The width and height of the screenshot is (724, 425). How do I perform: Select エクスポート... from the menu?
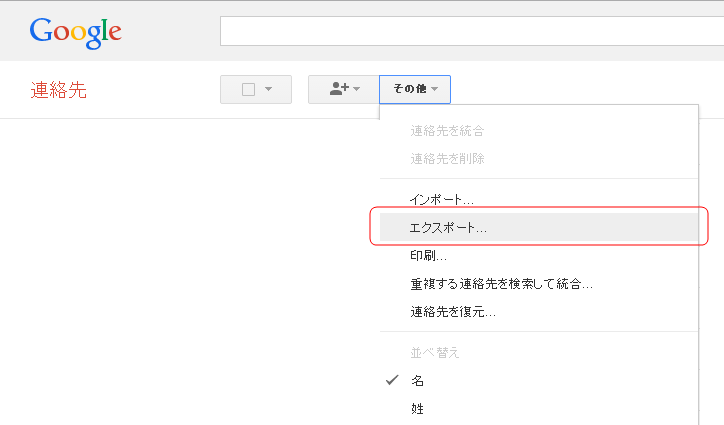pos(539,227)
